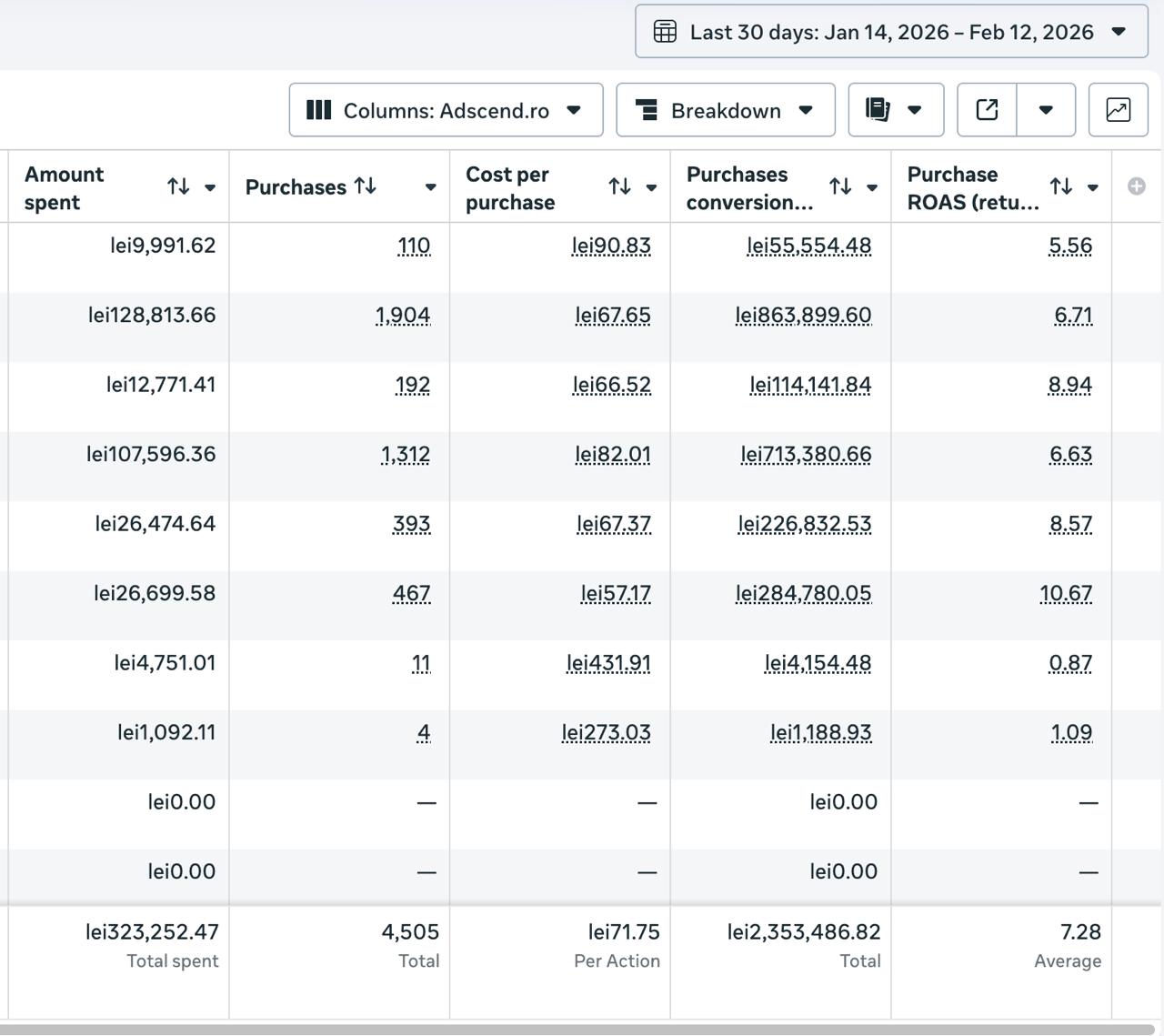The image size is (1164, 1036).
Task: Click the ROAS value 10.67
Action: [1066, 594]
